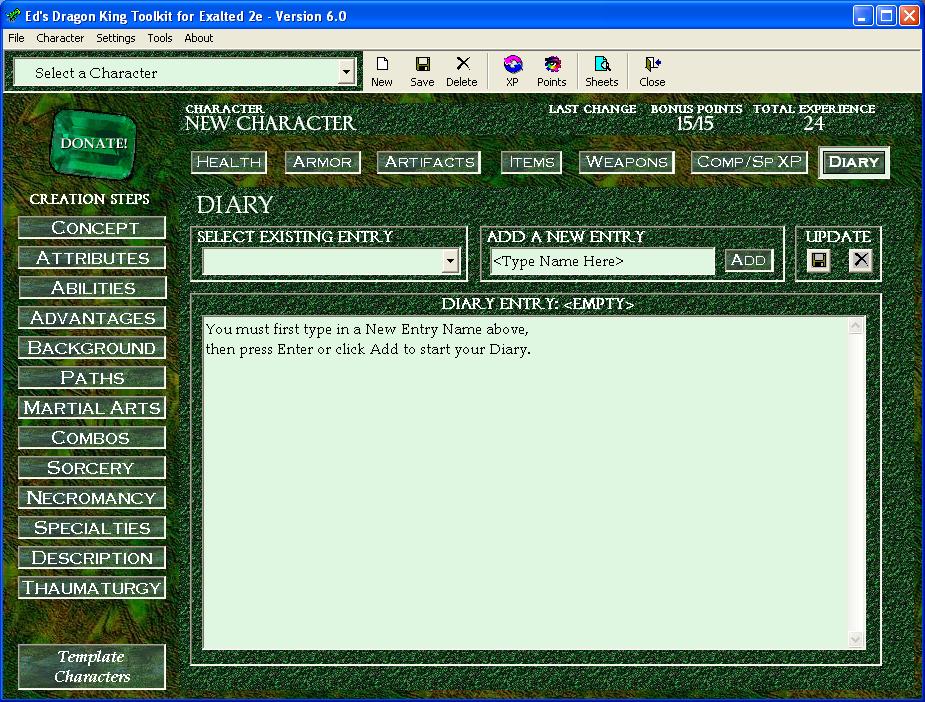
Task: Open the Settings menu
Action: pyautogui.click(x=116, y=38)
